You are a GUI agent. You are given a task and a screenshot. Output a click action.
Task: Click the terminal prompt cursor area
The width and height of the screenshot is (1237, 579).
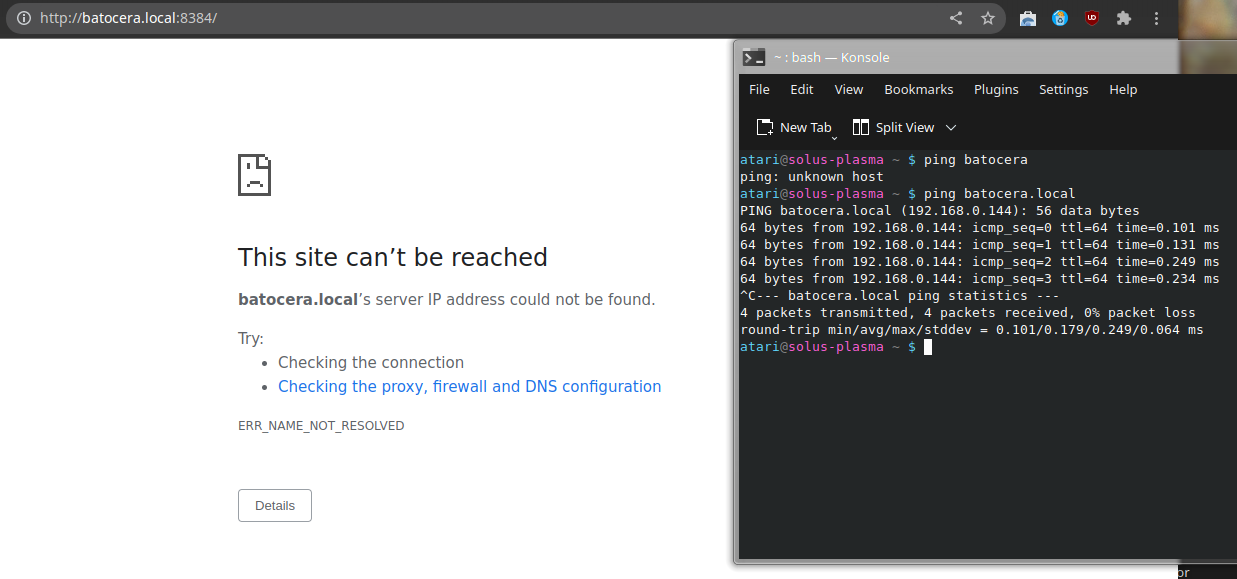tap(927, 347)
